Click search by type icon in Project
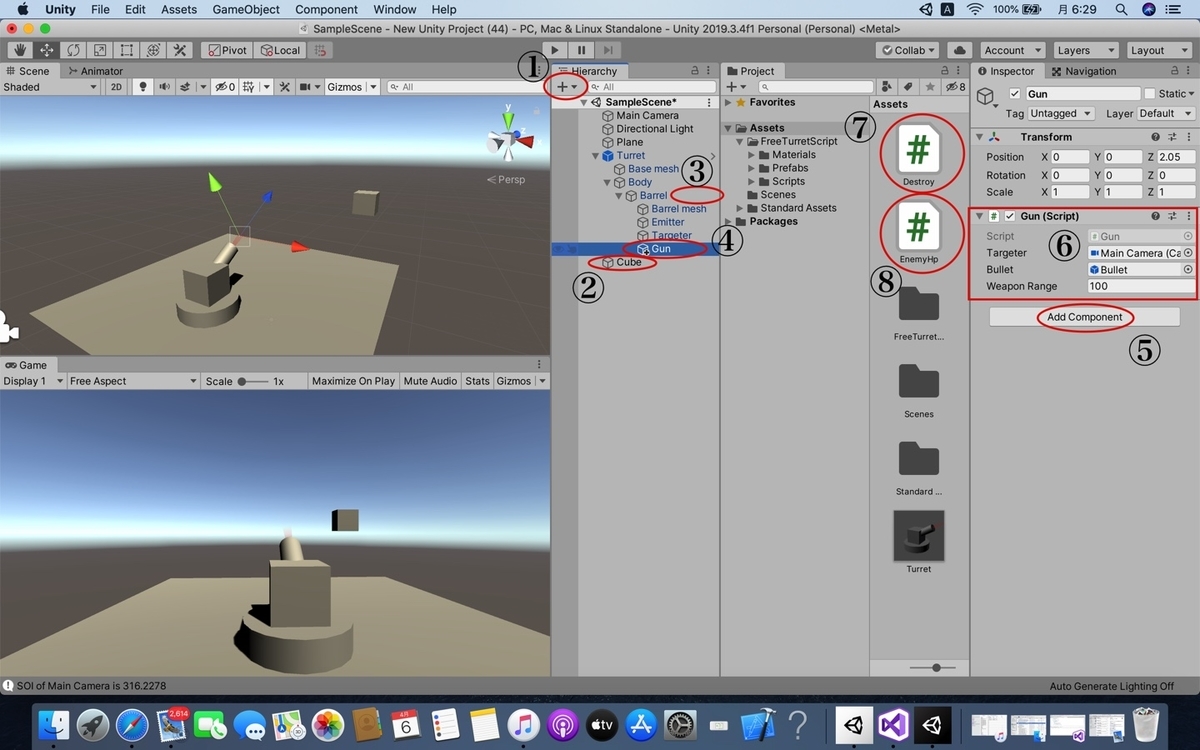Screen dimensions: 1200x750 tap(886, 87)
